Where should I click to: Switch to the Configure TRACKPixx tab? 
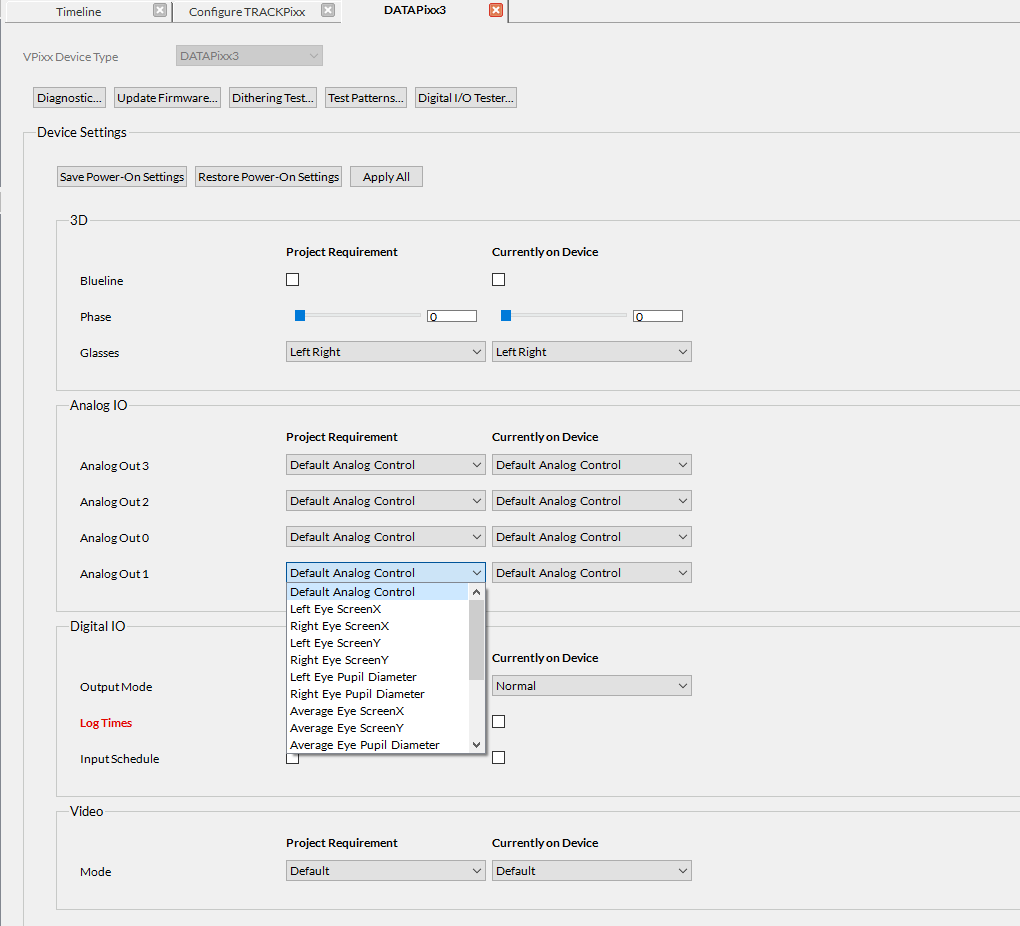pos(247,12)
